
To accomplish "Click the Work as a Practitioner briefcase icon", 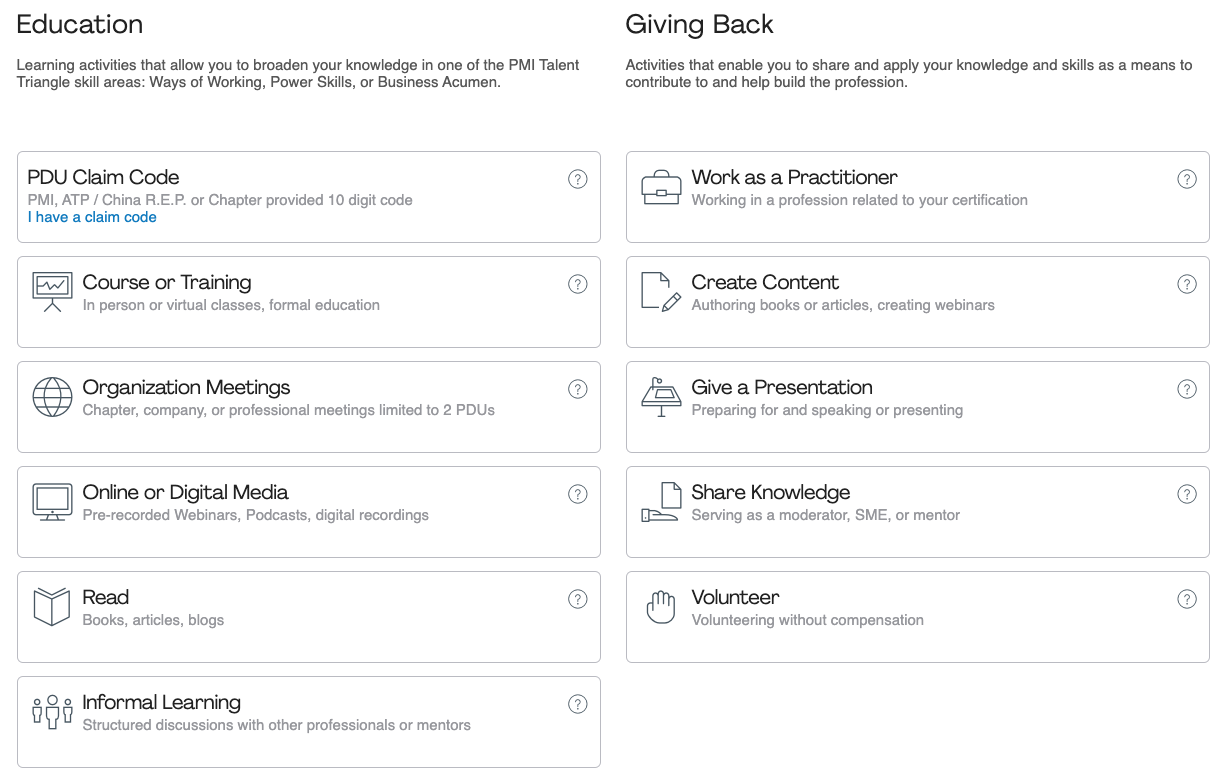I will (x=661, y=187).
